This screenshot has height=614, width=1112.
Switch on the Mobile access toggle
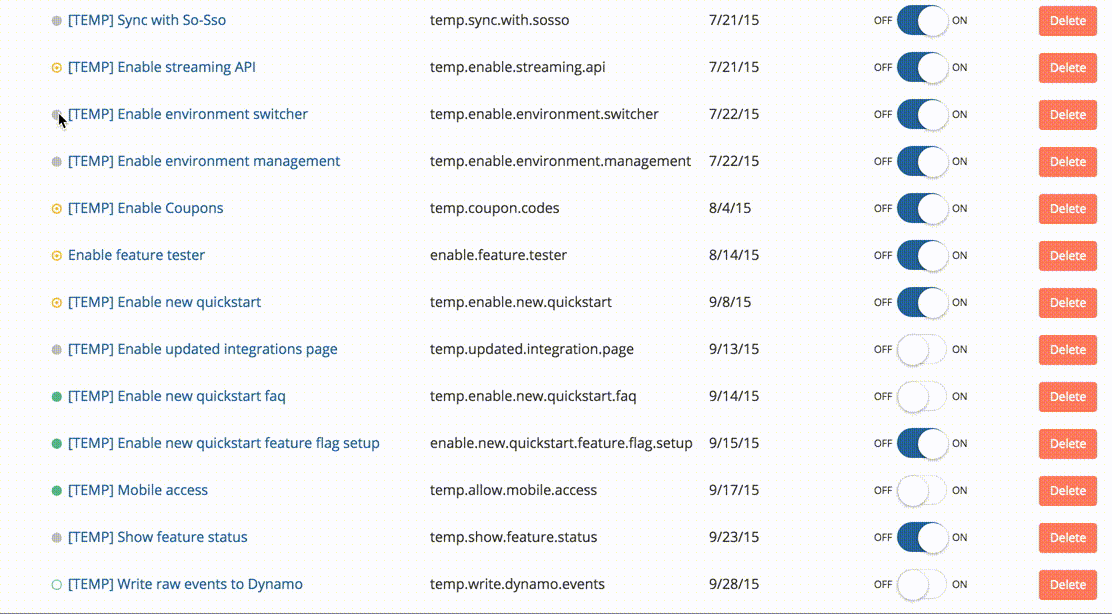[922, 491]
